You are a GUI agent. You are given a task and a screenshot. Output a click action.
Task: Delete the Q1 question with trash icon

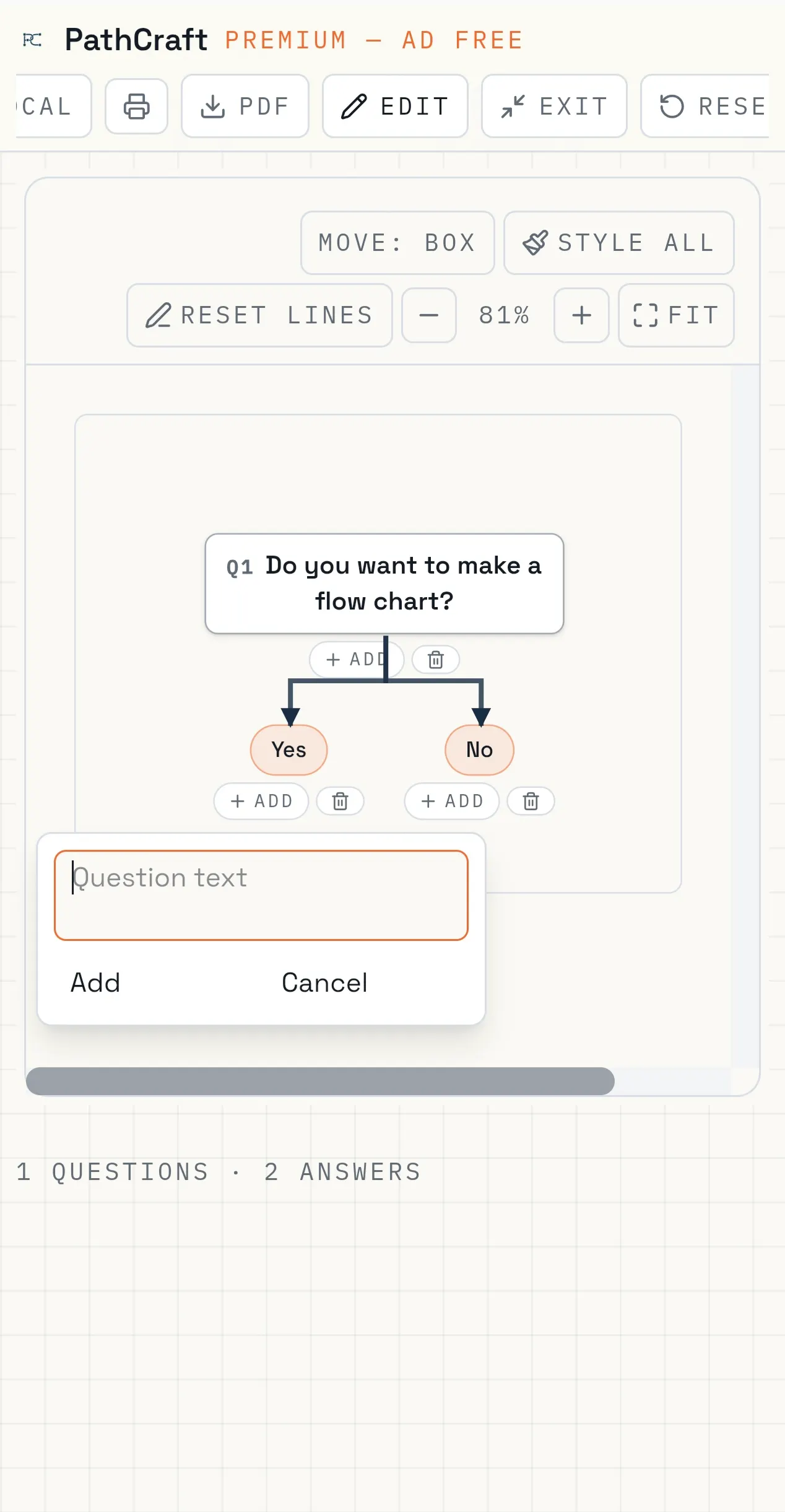pyautogui.click(x=436, y=660)
